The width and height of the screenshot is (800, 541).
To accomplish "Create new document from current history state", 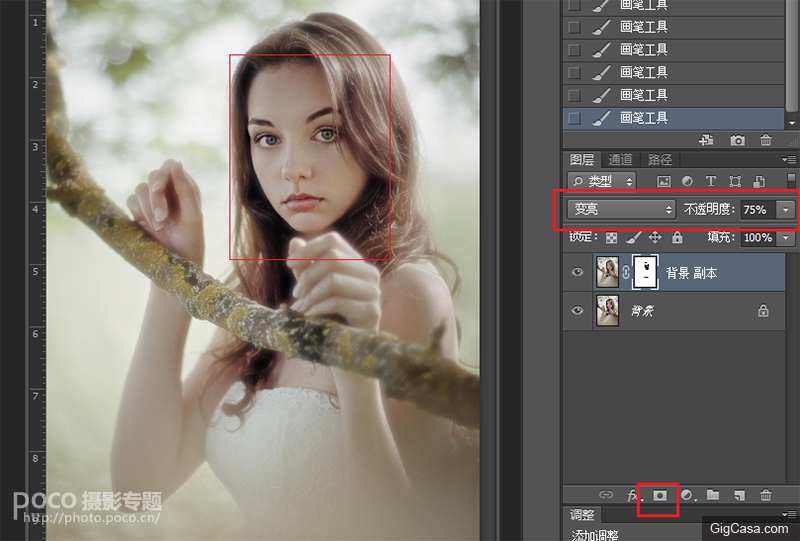I will [706, 140].
